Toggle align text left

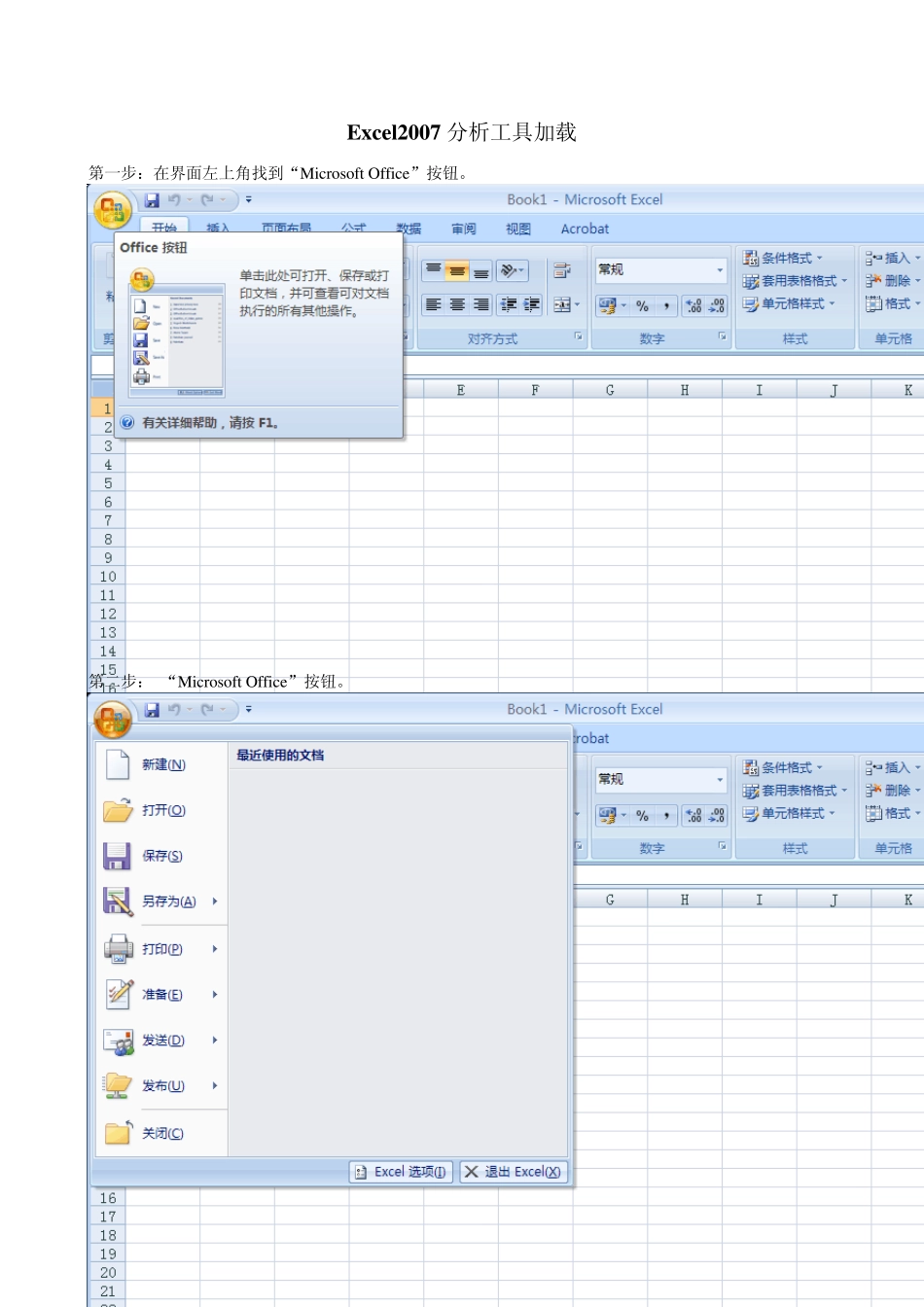point(433,305)
